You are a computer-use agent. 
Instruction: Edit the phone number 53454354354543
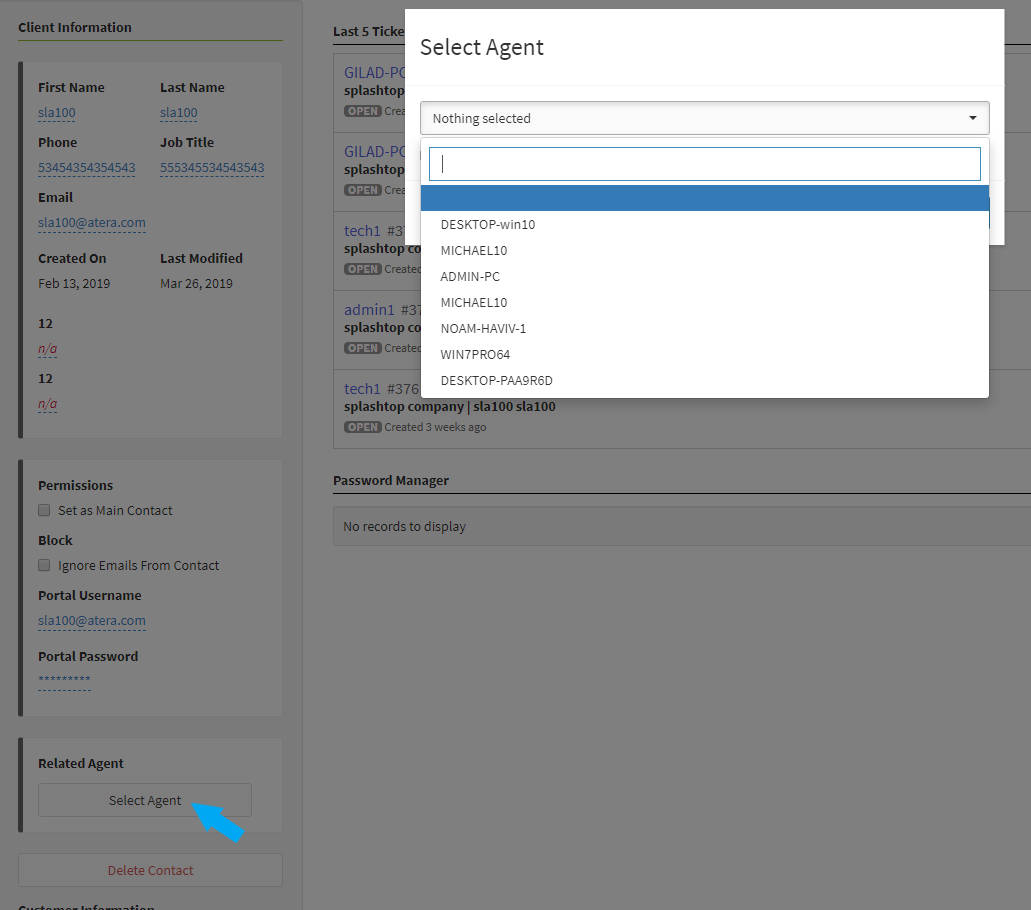tap(87, 167)
